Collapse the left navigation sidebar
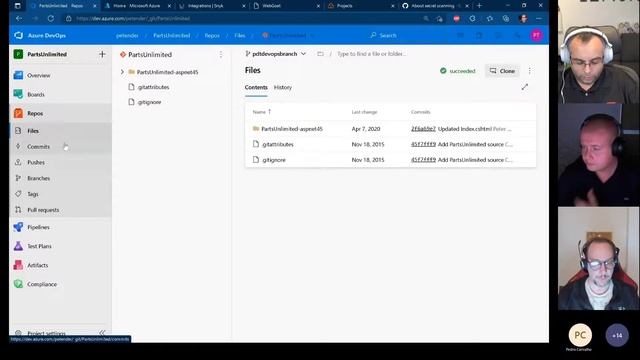 [x=102, y=333]
